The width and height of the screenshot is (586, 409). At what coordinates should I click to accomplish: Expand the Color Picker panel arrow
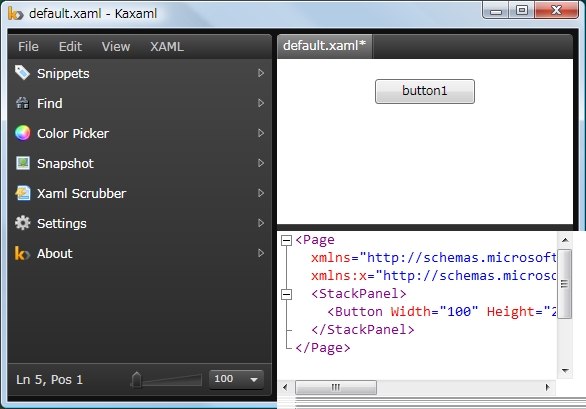click(x=261, y=133)
